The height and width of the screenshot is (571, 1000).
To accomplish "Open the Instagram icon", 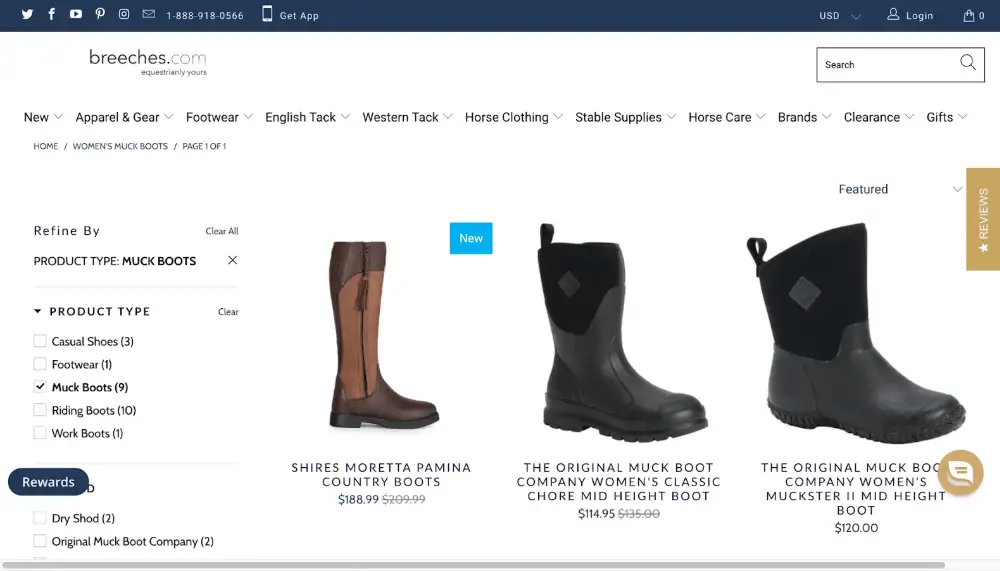I will point(124,14).
